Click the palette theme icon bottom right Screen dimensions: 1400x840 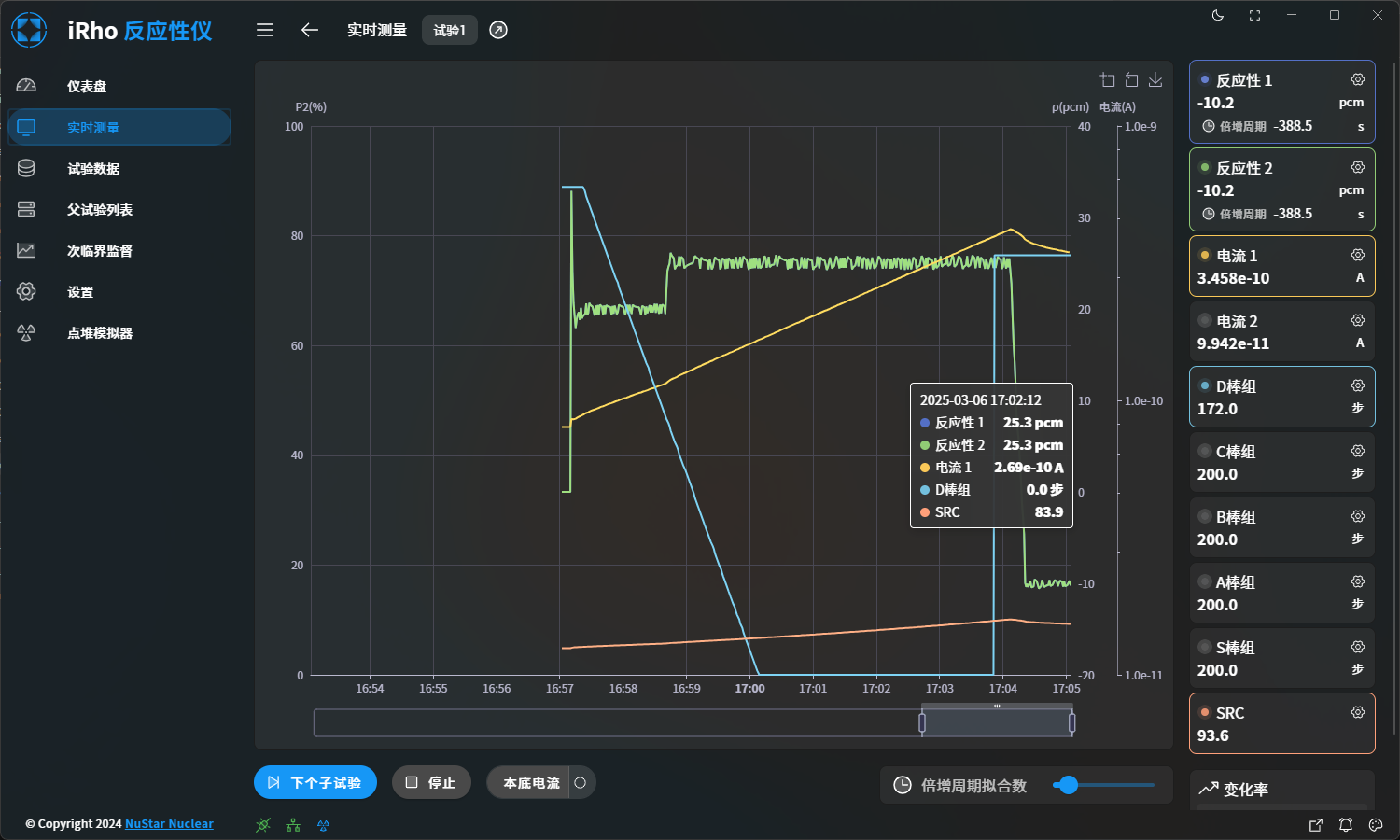[1376, 825]
